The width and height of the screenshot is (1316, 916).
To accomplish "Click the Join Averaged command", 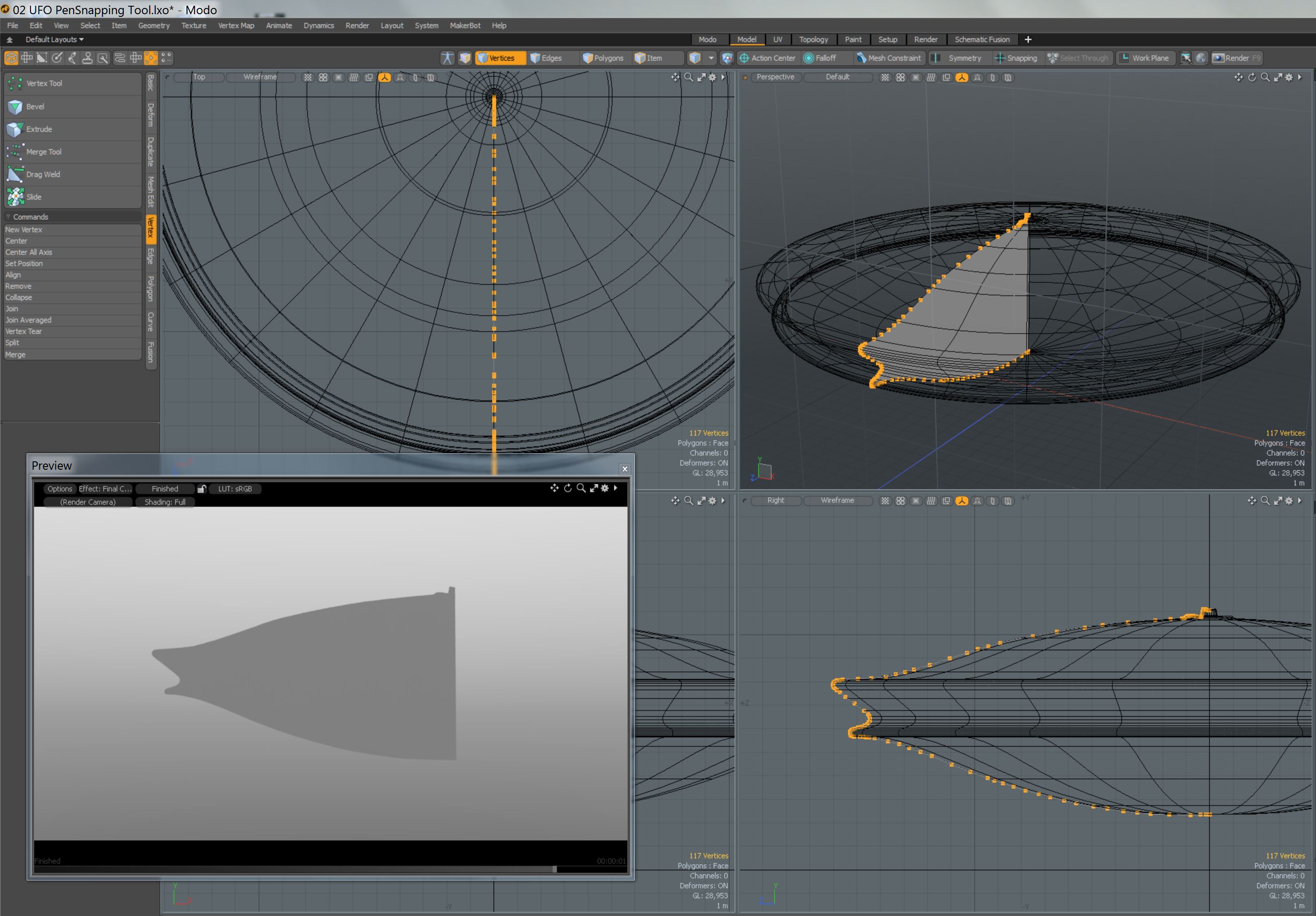I will coord(28,320).
